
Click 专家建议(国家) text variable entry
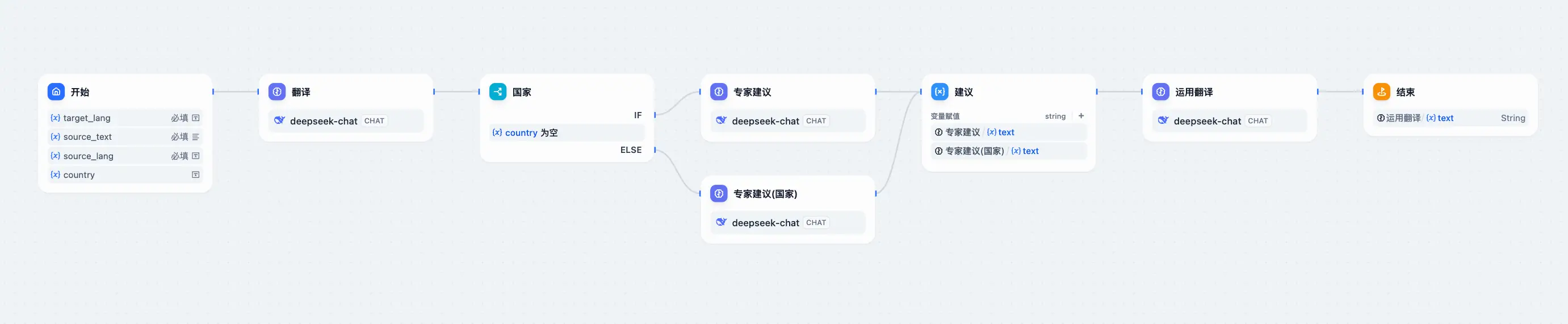(1009, 151)
